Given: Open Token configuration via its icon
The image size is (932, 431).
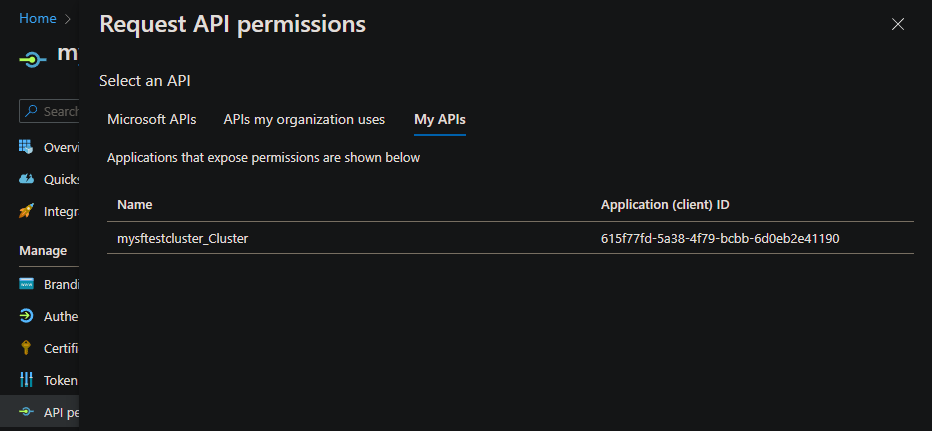Looking at the screenshot, I should click(x=27, y=380).
